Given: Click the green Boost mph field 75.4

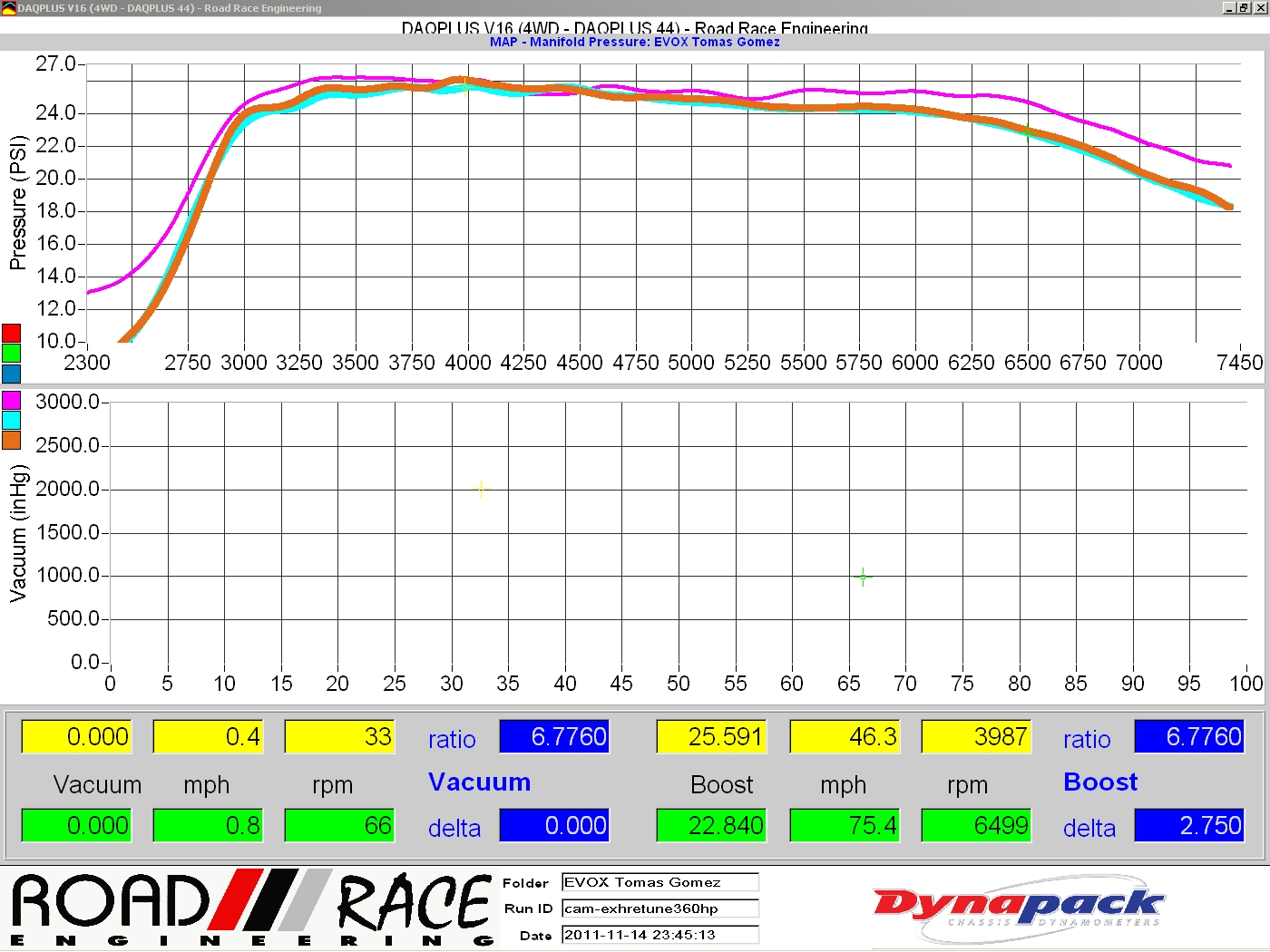Looking at the screenshot, I should tap(845, 825).
